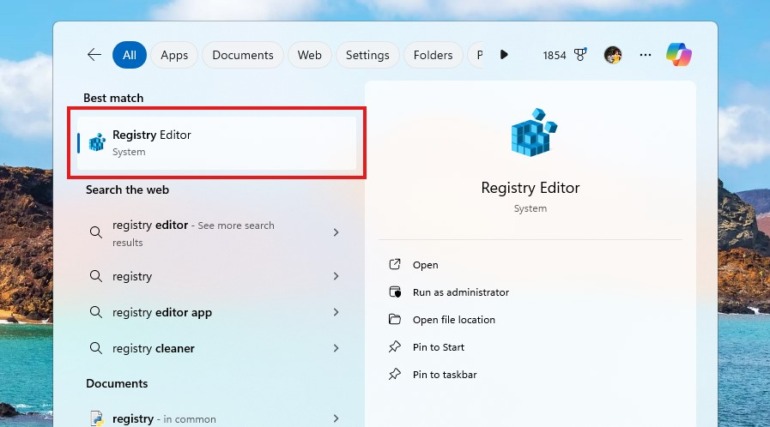Open the user profile avatar
The height and width of the screenshot is (427, 770).
pyautogui.click(x=613, y=55)
